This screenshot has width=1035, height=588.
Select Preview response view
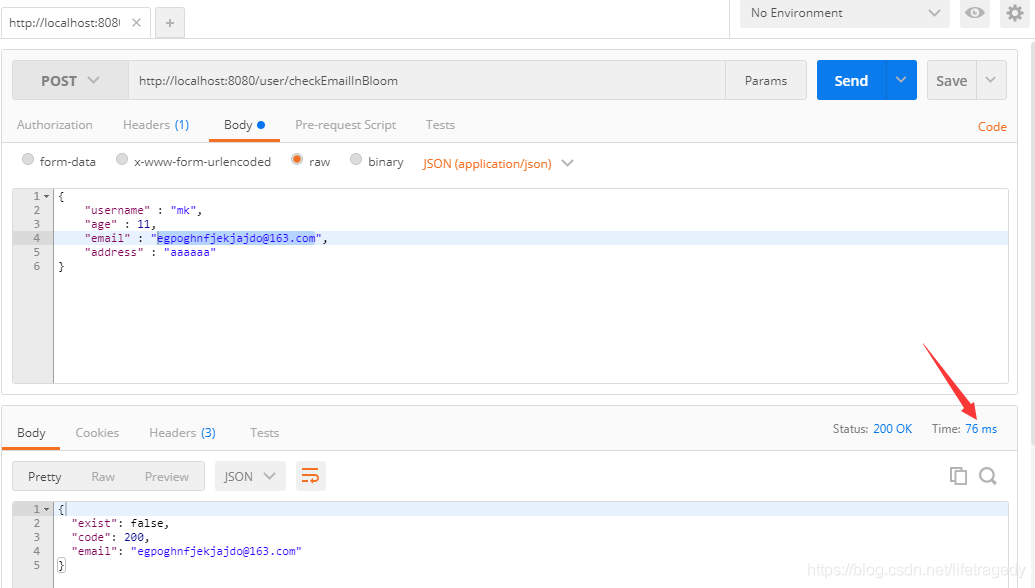click(166, 476)
